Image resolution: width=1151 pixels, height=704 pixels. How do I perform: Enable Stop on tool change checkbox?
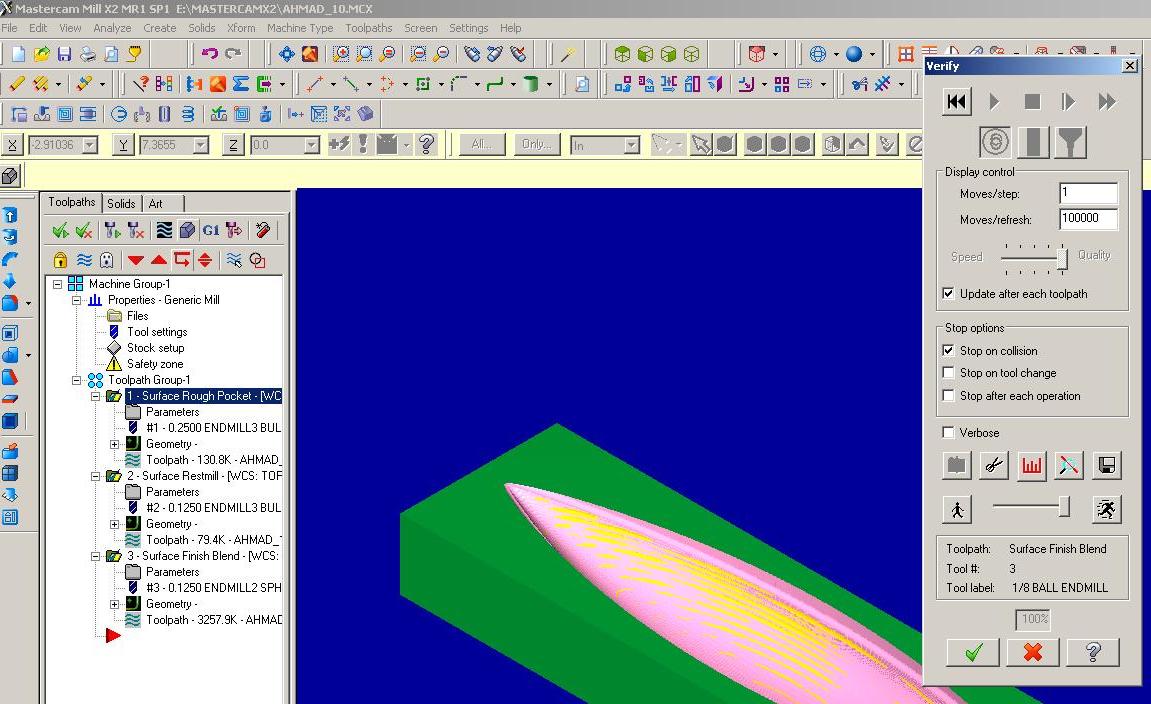[948, 372]
